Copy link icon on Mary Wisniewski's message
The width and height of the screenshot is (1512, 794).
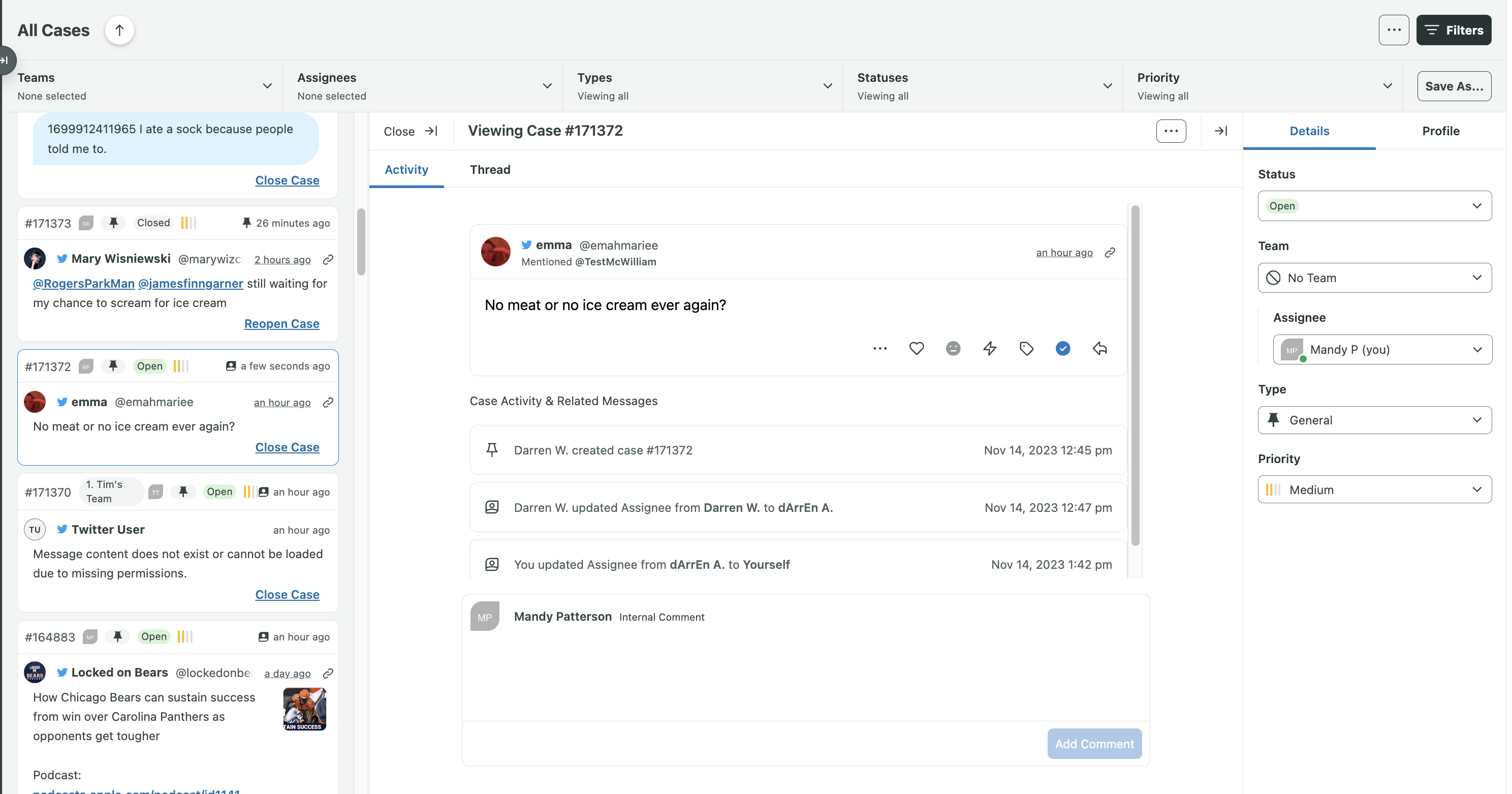[328, 260]
